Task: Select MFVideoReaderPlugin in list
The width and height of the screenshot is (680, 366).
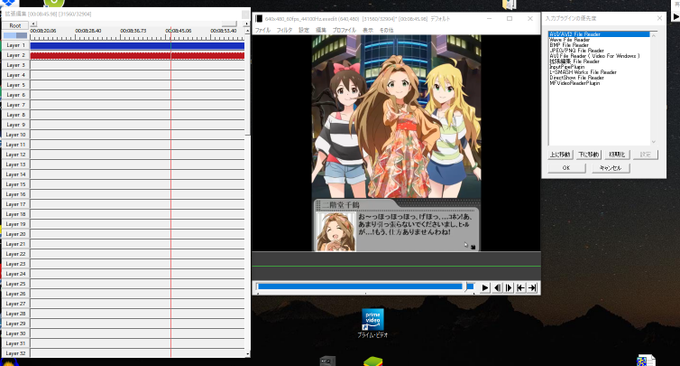Action: click(599, 83)
